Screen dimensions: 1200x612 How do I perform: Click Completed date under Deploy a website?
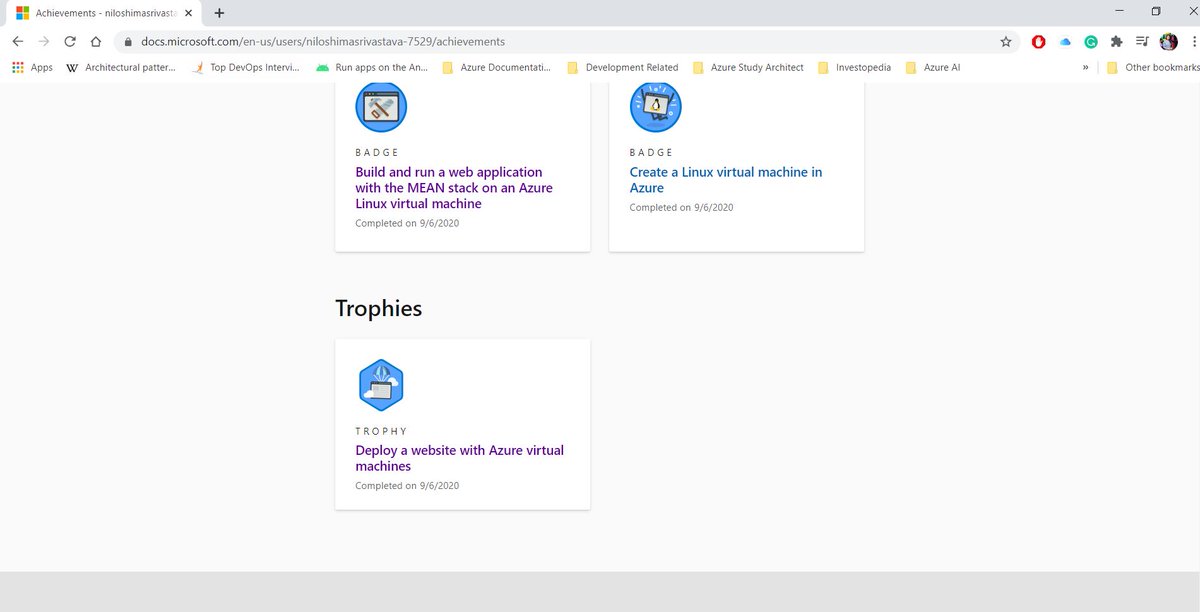[x=407, y=486]
